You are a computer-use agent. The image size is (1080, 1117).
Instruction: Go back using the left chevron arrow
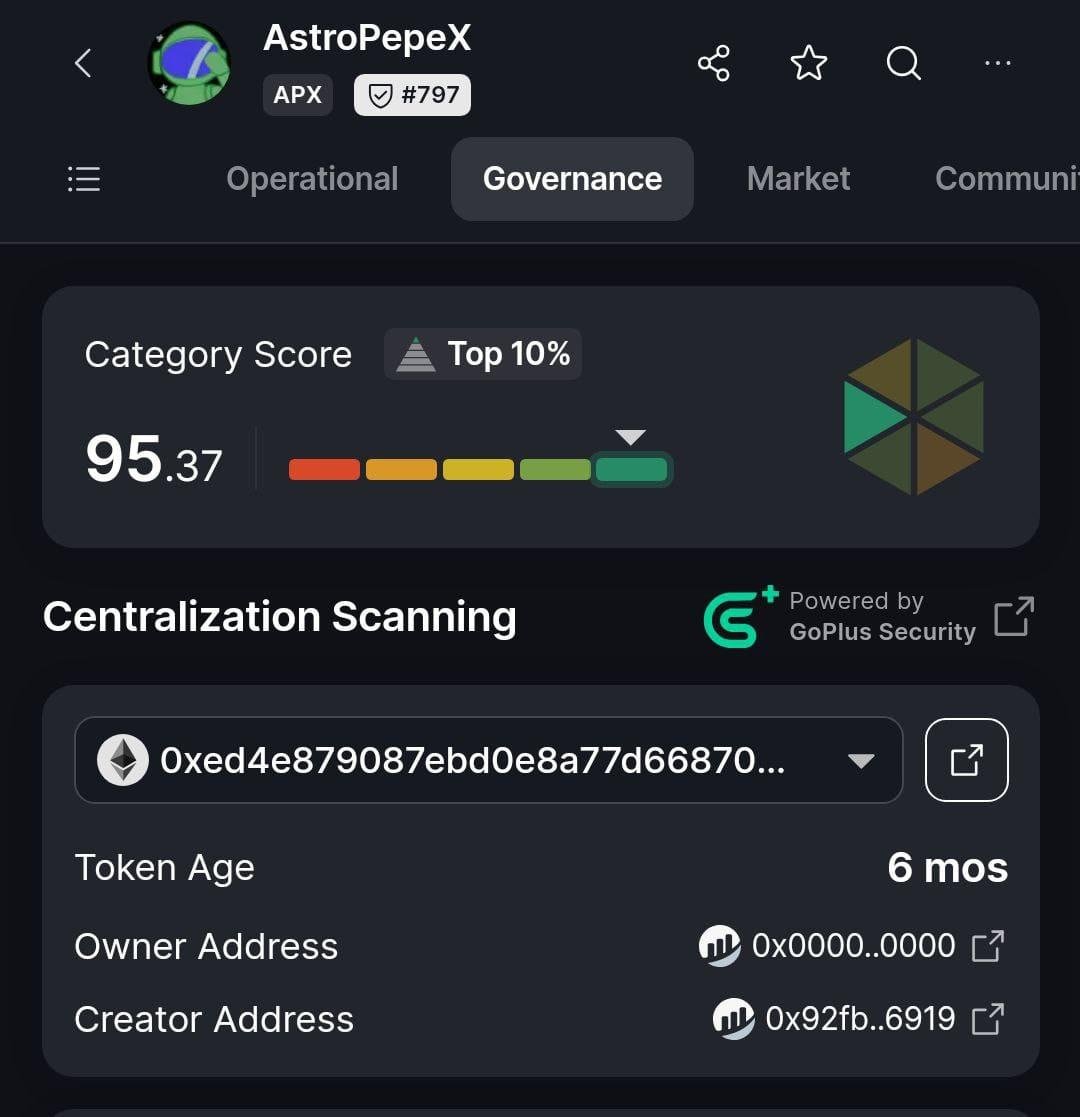click(x=83, y=63)
